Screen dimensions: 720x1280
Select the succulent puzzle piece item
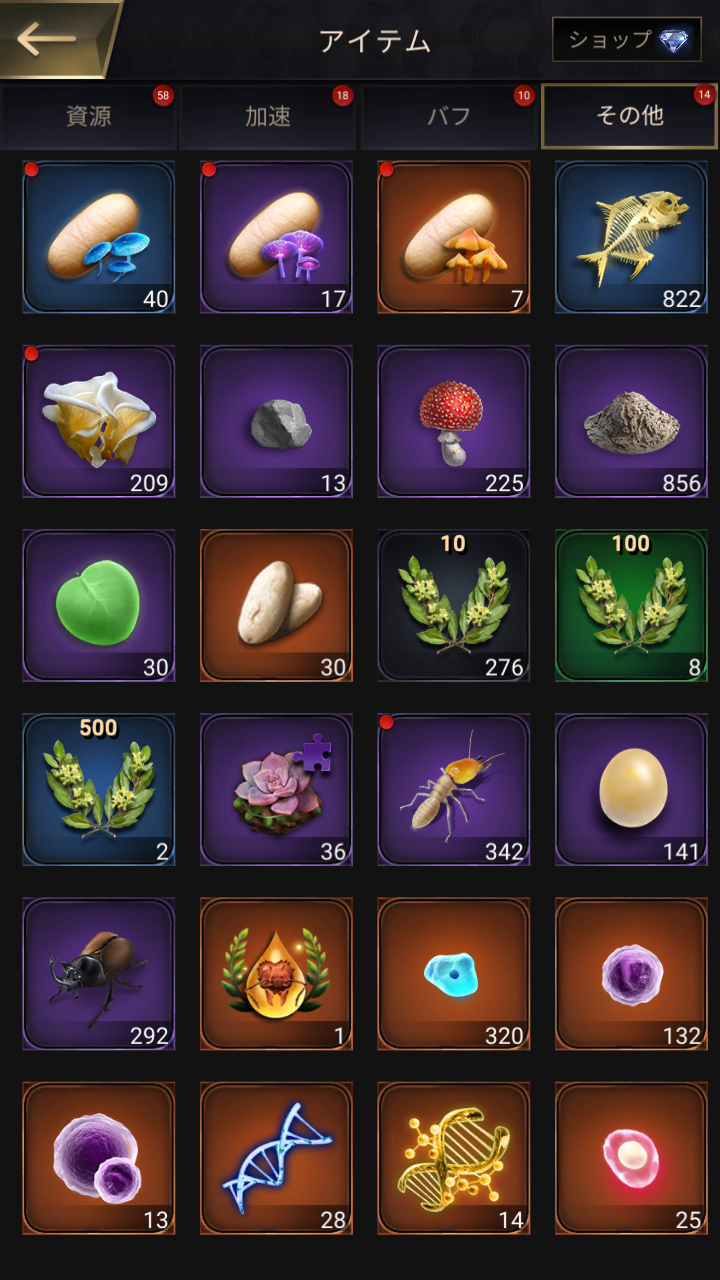point(277,789)
